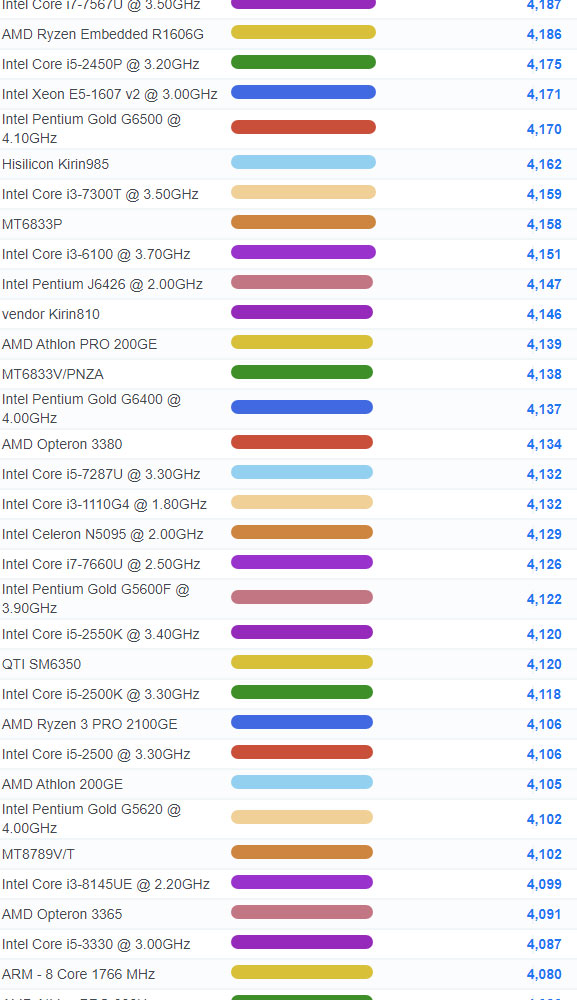Image resolution: width=577 pixels, height=1000 pixels.
Task: Select Intel Celeron N5095 @ 2.00GHz name
Action: pyautogui.click(x=103, y=534)
